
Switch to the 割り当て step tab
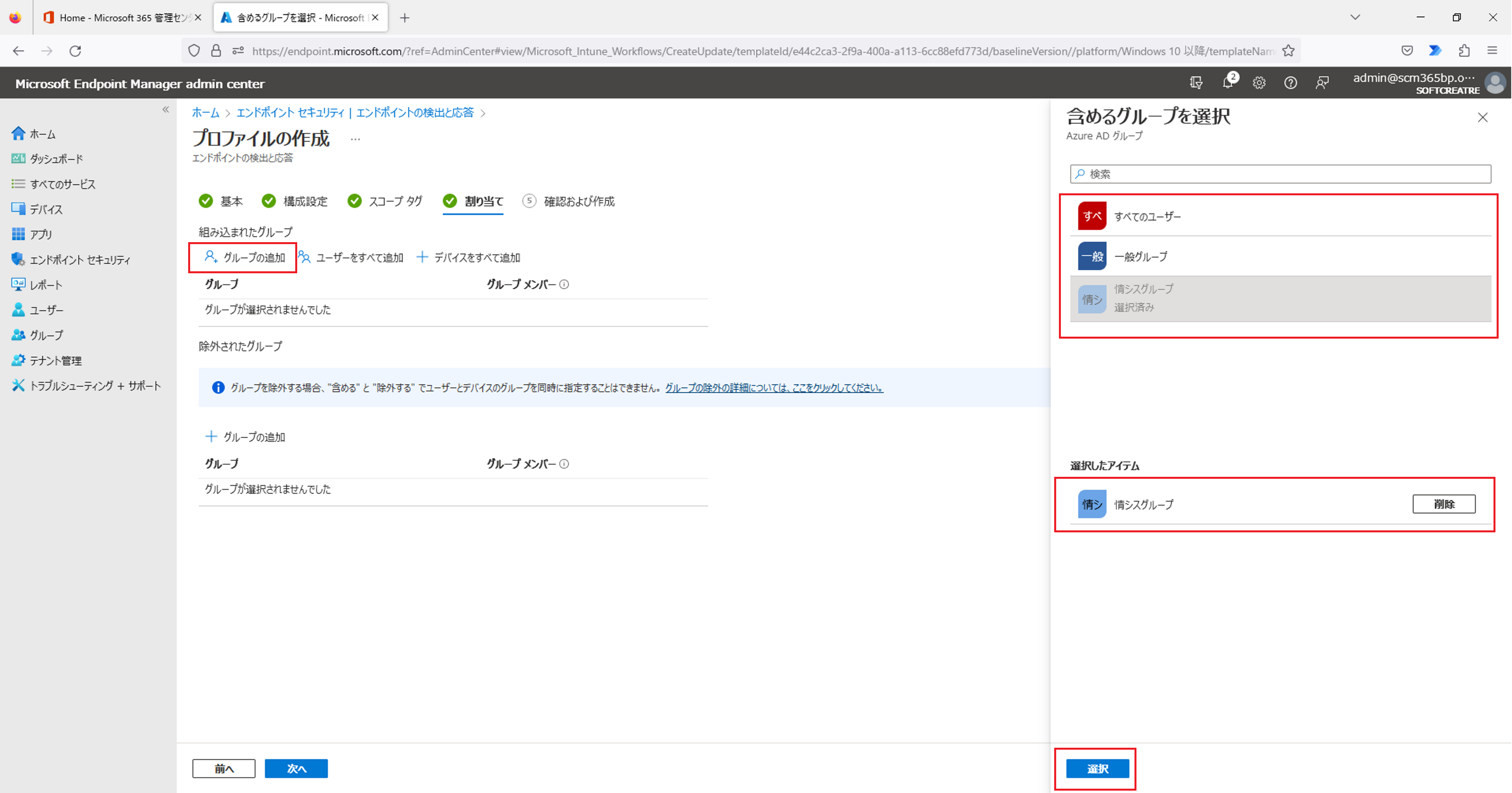pos(473,201)
